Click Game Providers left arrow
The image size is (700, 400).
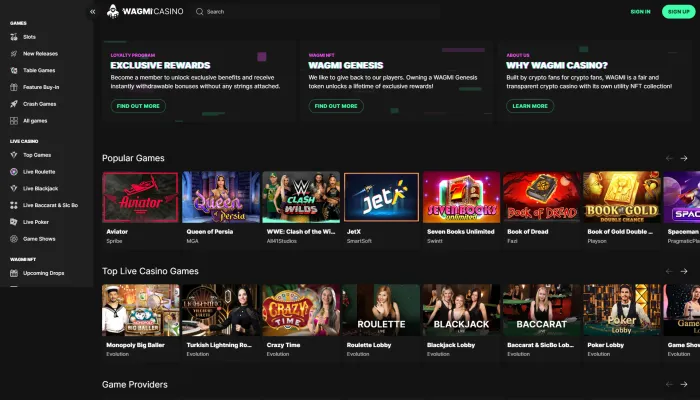pos(669,384)
